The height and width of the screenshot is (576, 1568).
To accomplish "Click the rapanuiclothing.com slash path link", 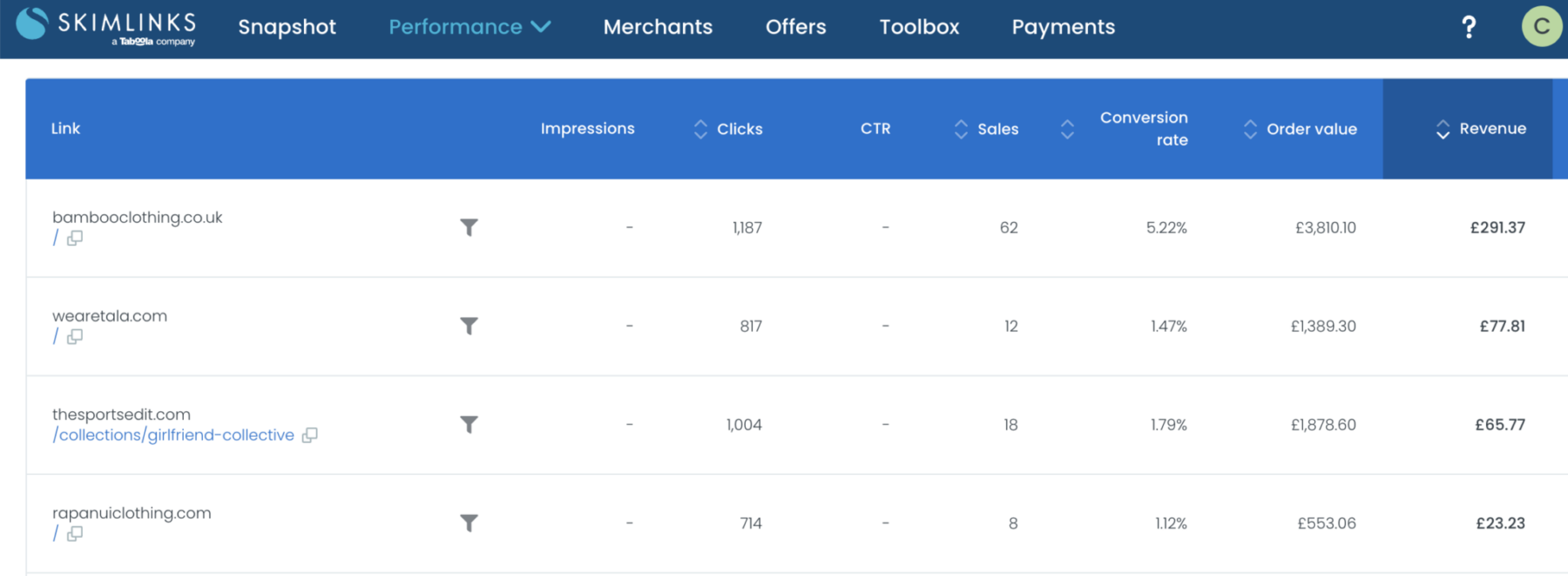I will pyautogui.click(x=56, y=533).
